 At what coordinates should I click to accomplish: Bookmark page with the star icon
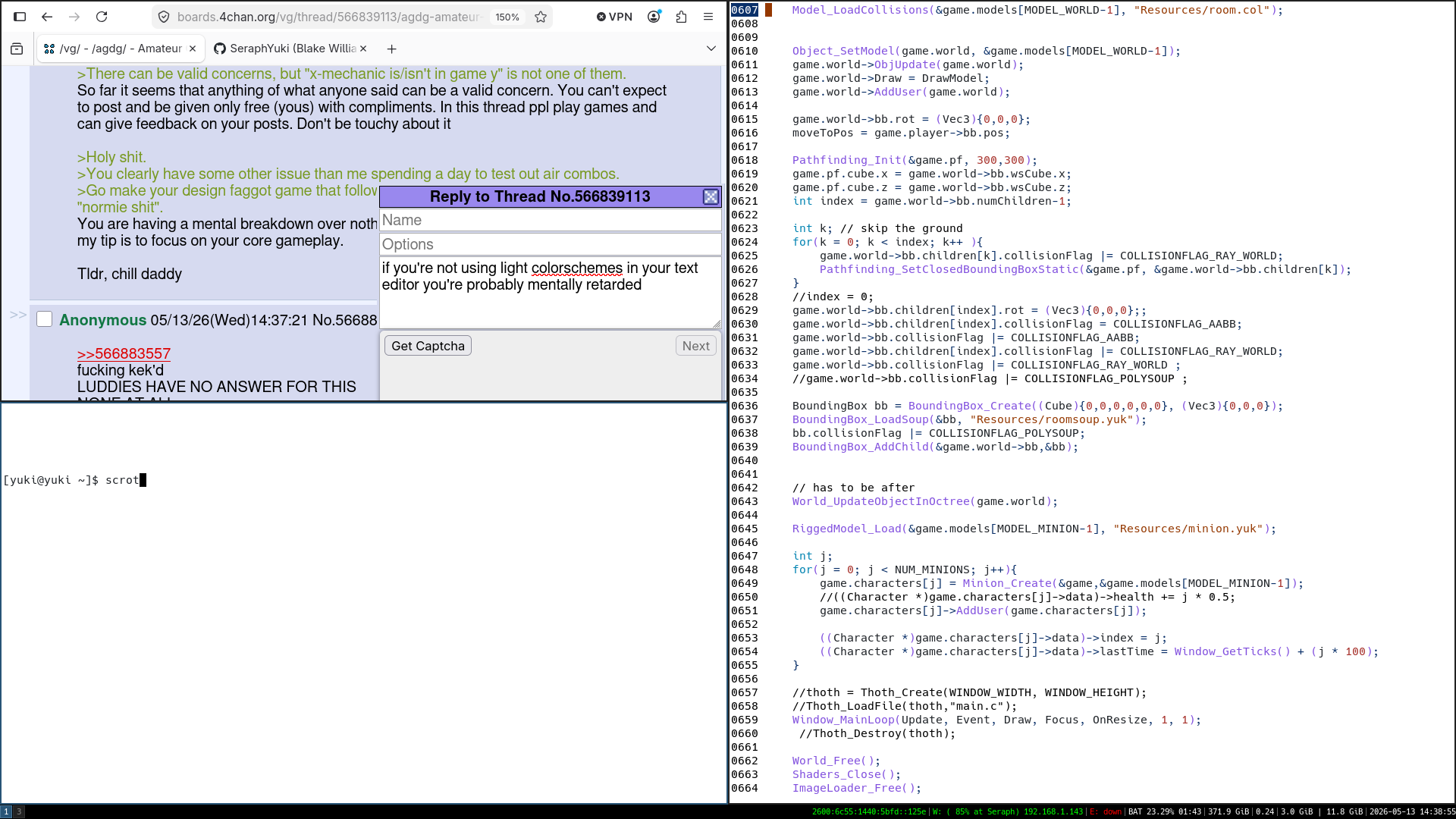click(x=541, y=17)
